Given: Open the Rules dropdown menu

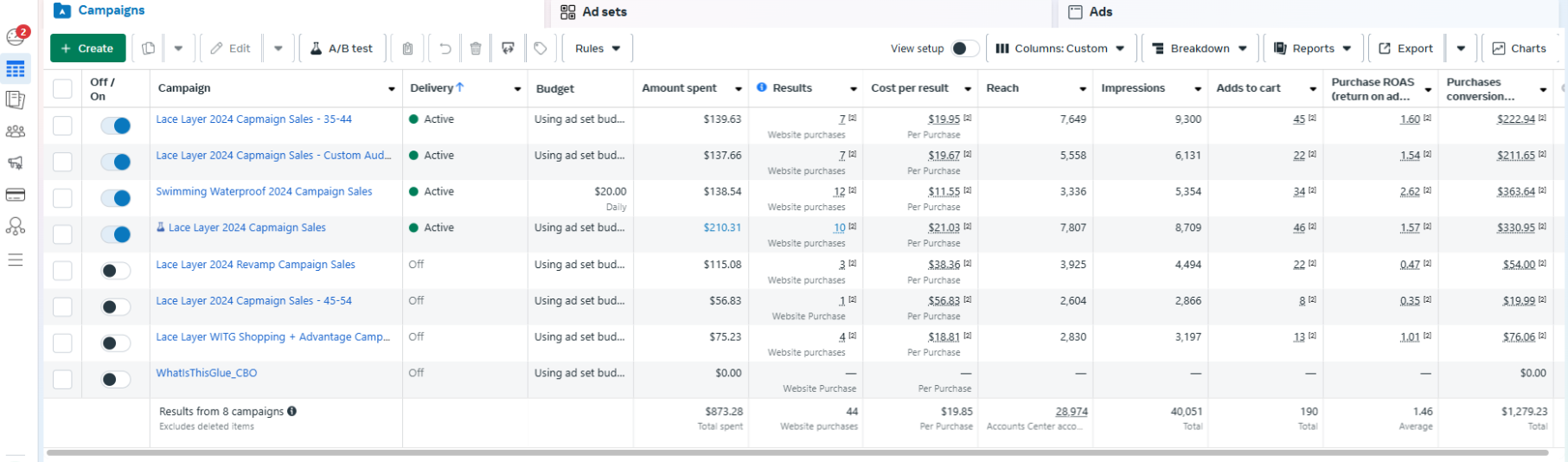Looking at the screenshot, I should tap(597, 48).
